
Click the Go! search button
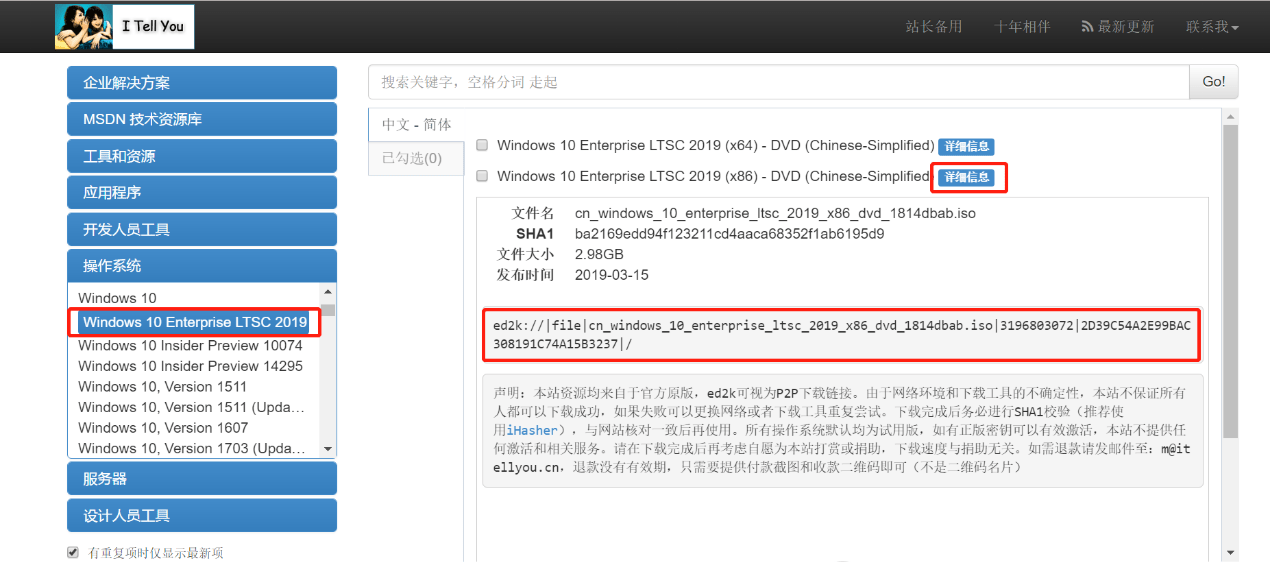click(1214, 82)
